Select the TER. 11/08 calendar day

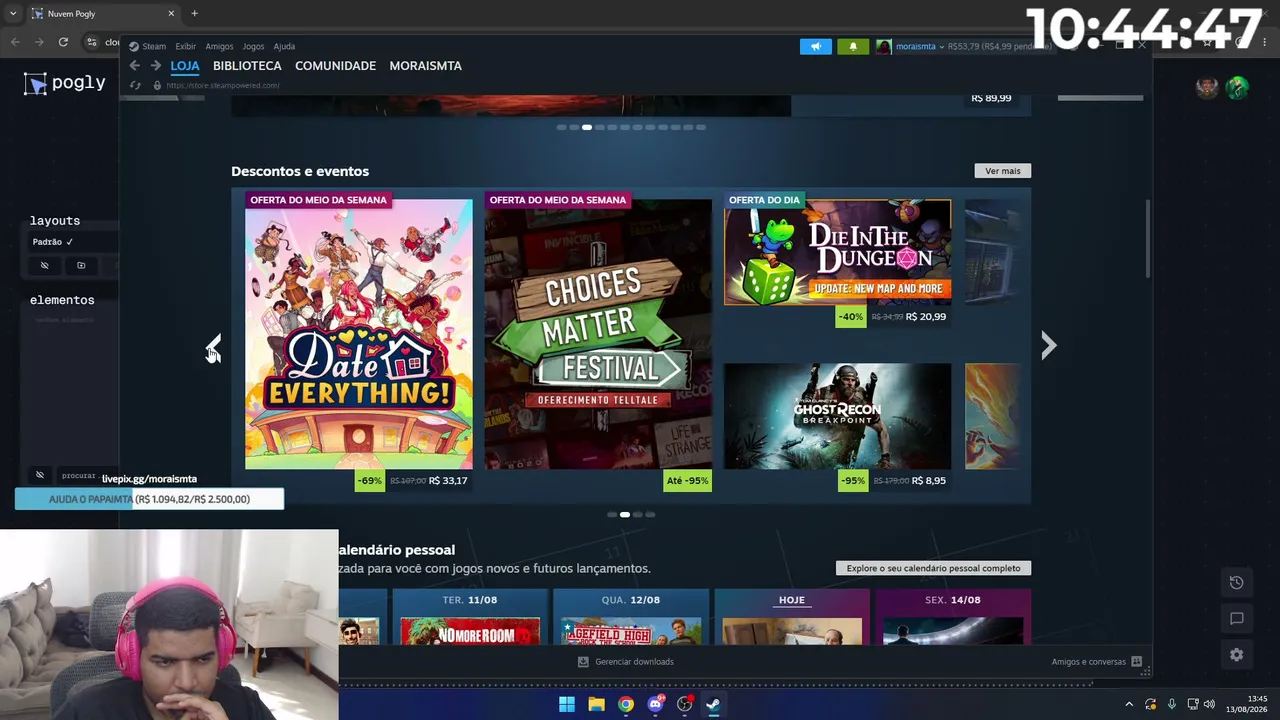pos(470,600)
